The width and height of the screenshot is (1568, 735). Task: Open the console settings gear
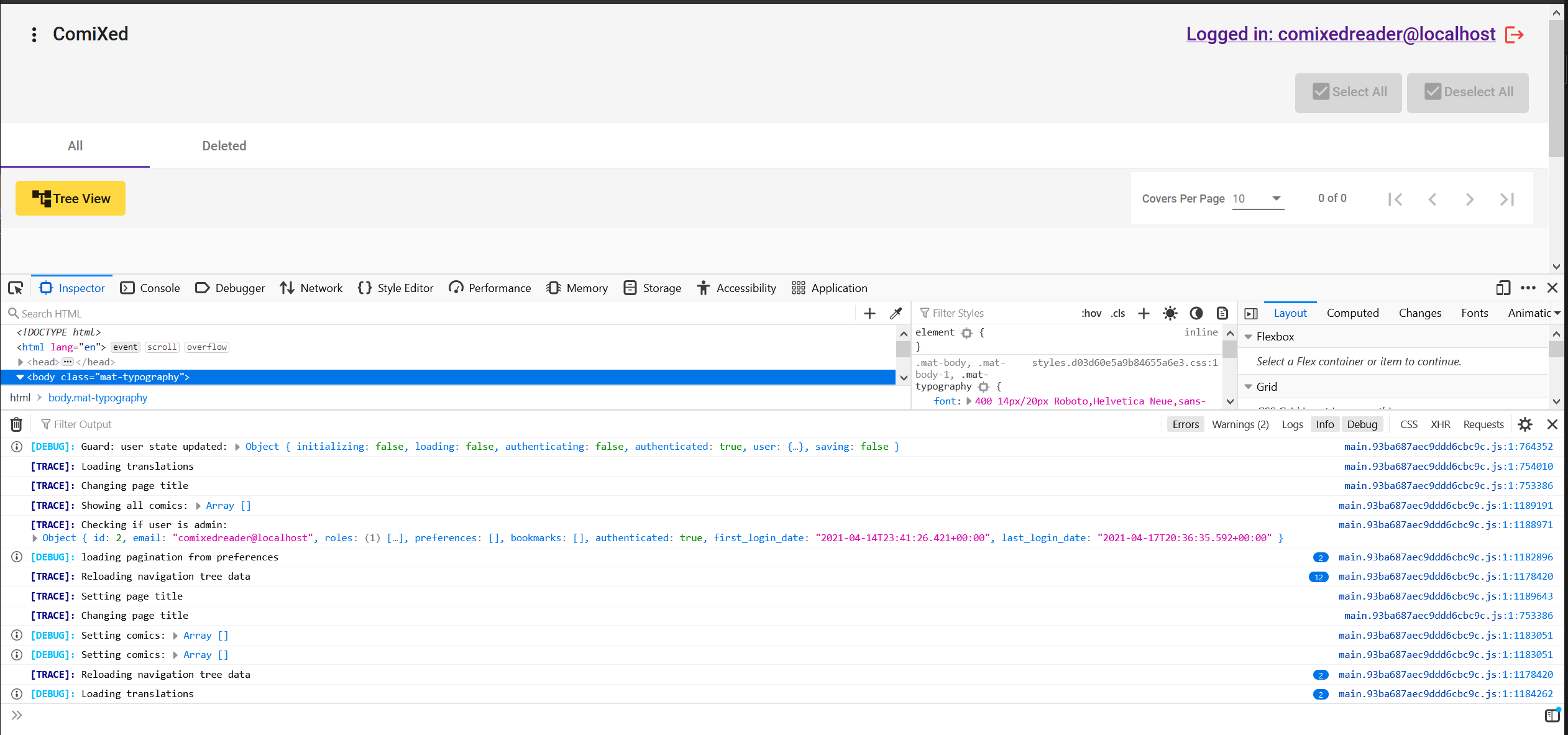(x=1524, y=424)
